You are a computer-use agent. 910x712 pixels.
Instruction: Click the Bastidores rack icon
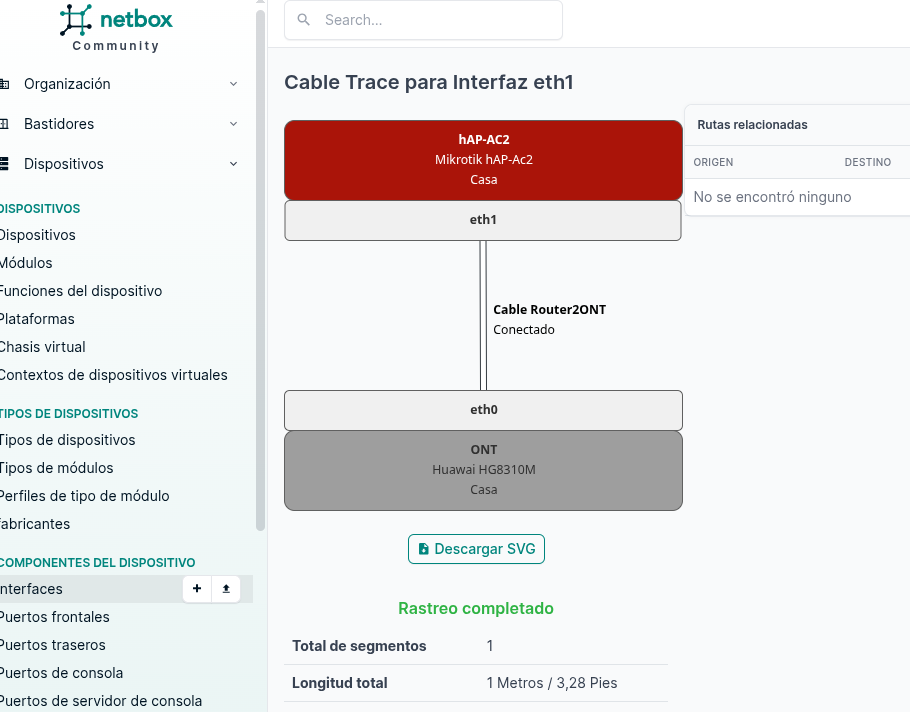pyautogui.click(x=4, y=124)
